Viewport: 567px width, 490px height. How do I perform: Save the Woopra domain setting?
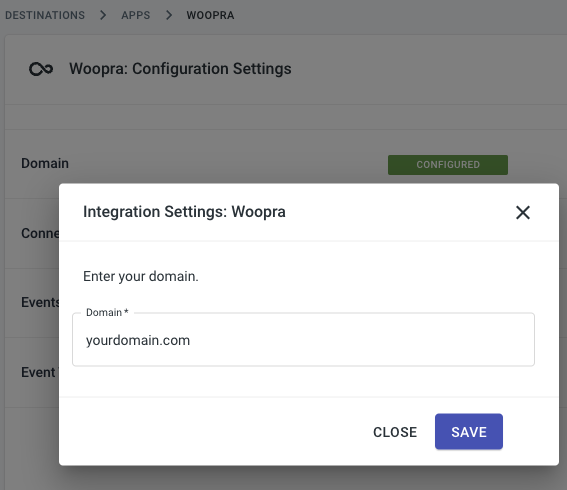[x=469, y=431]
